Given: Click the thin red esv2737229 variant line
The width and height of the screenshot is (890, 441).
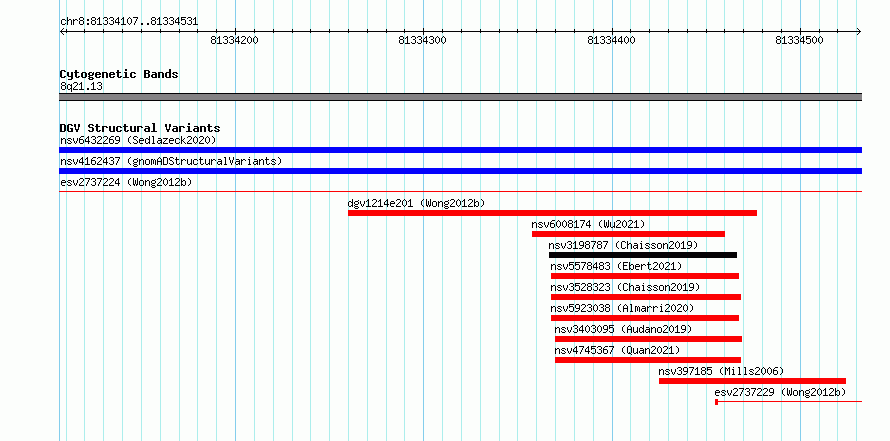Looking at the screenshot, I should [788, 402].
